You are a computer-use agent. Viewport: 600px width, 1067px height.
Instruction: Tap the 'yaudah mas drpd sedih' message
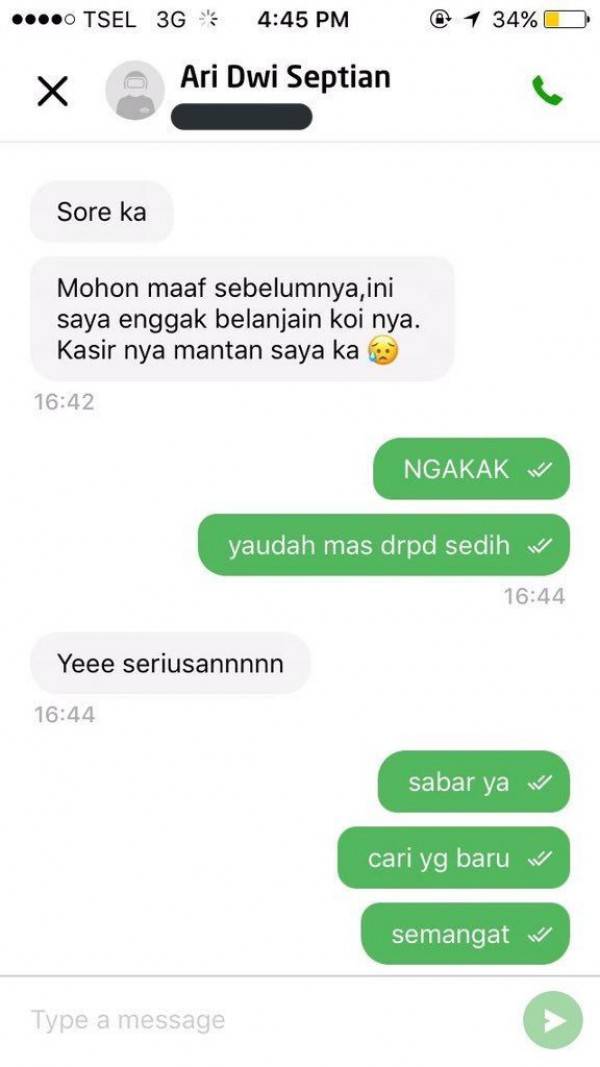[x=384, y=545]
